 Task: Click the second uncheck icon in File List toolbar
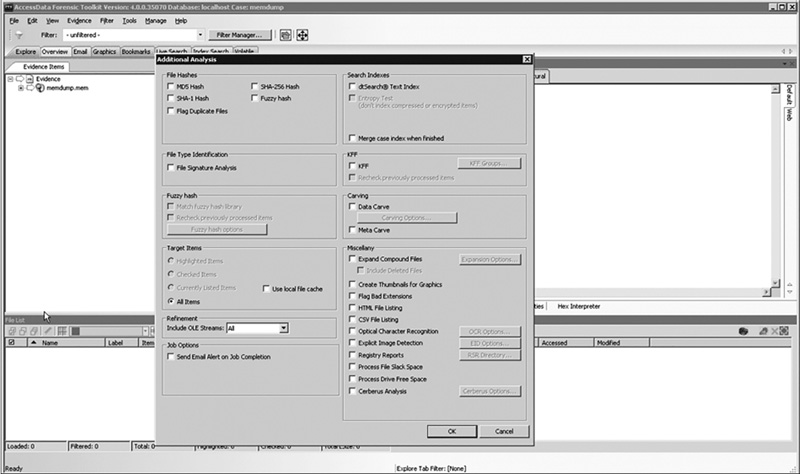23,331
